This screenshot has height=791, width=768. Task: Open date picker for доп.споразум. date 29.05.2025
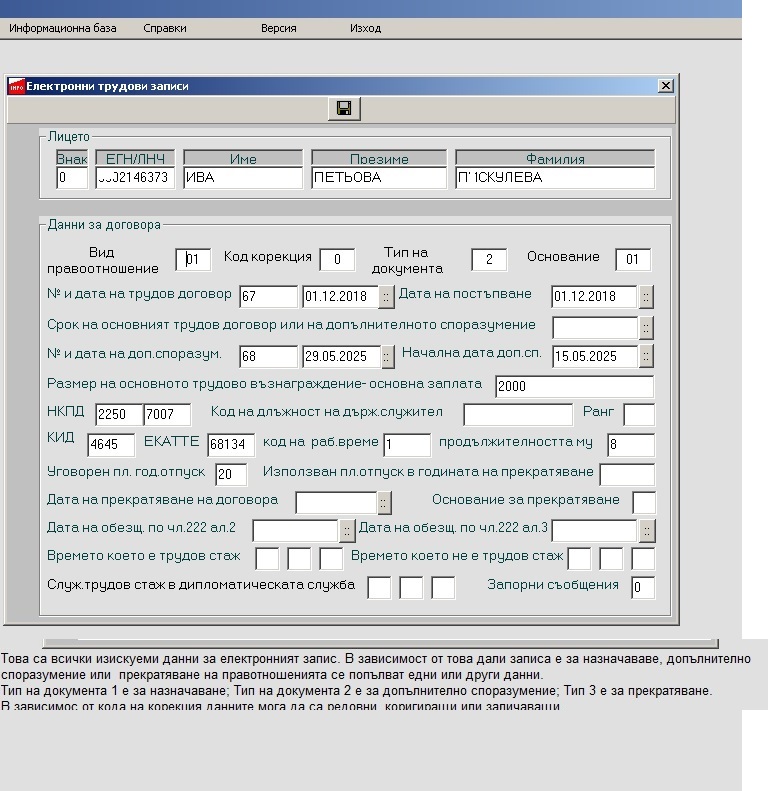coord(387,357)
